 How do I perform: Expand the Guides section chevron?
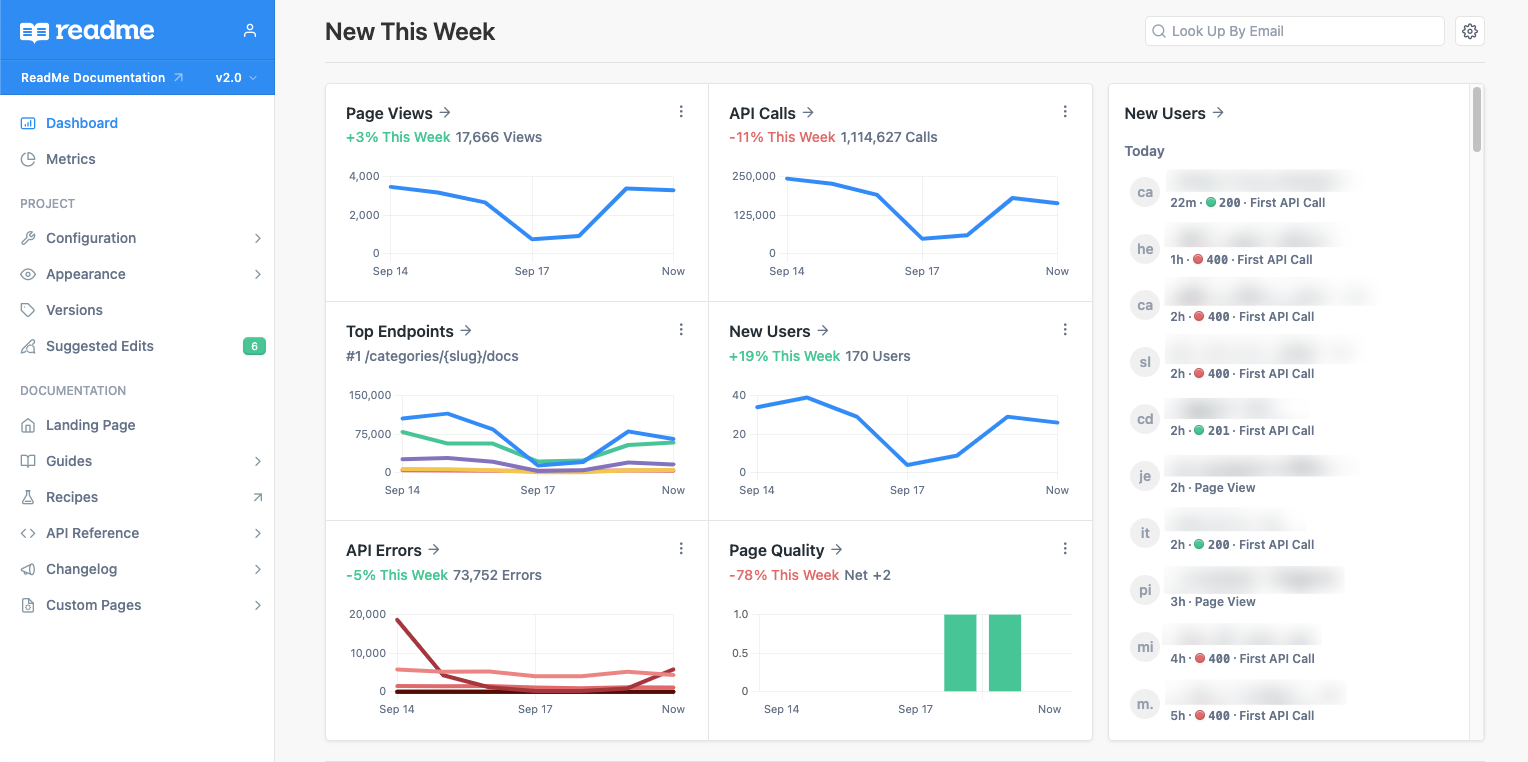[x=257, y=461]
